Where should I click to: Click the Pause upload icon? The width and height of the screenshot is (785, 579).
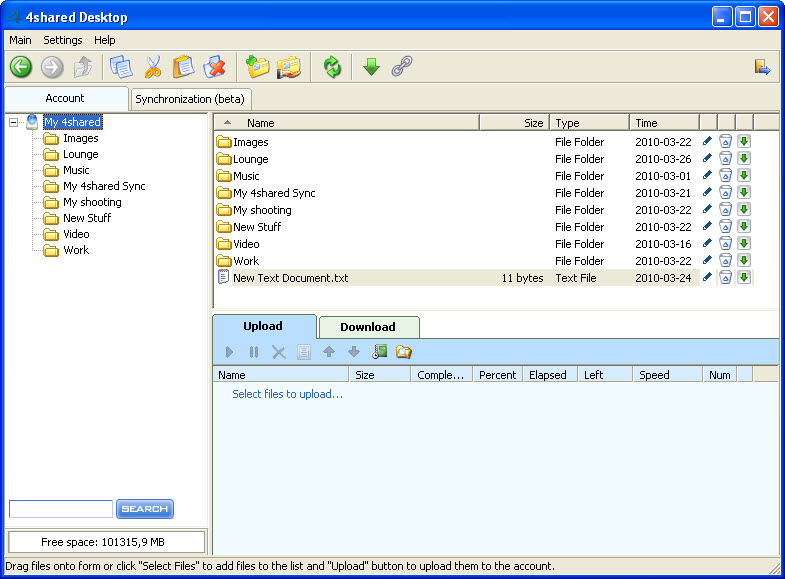coord(254,352)
